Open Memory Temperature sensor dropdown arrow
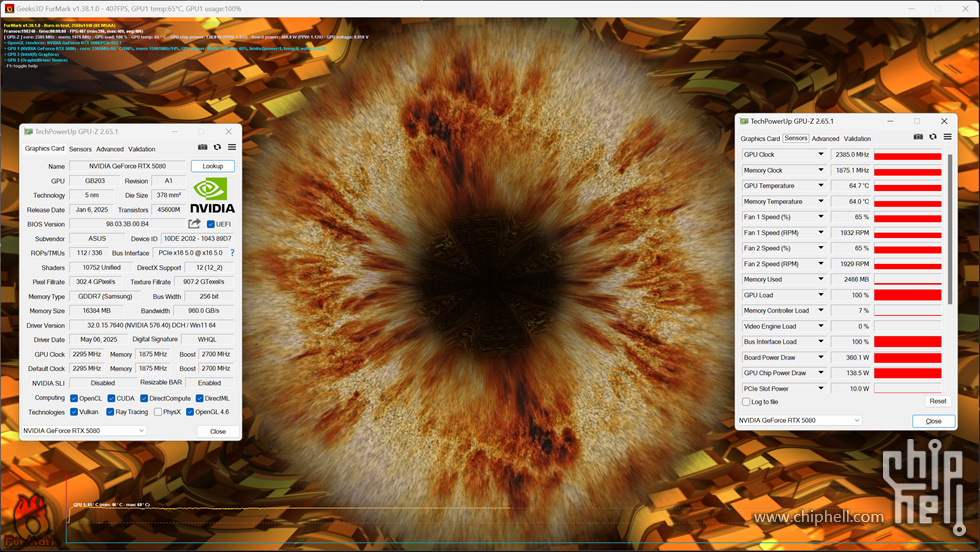 coord(821,201)
